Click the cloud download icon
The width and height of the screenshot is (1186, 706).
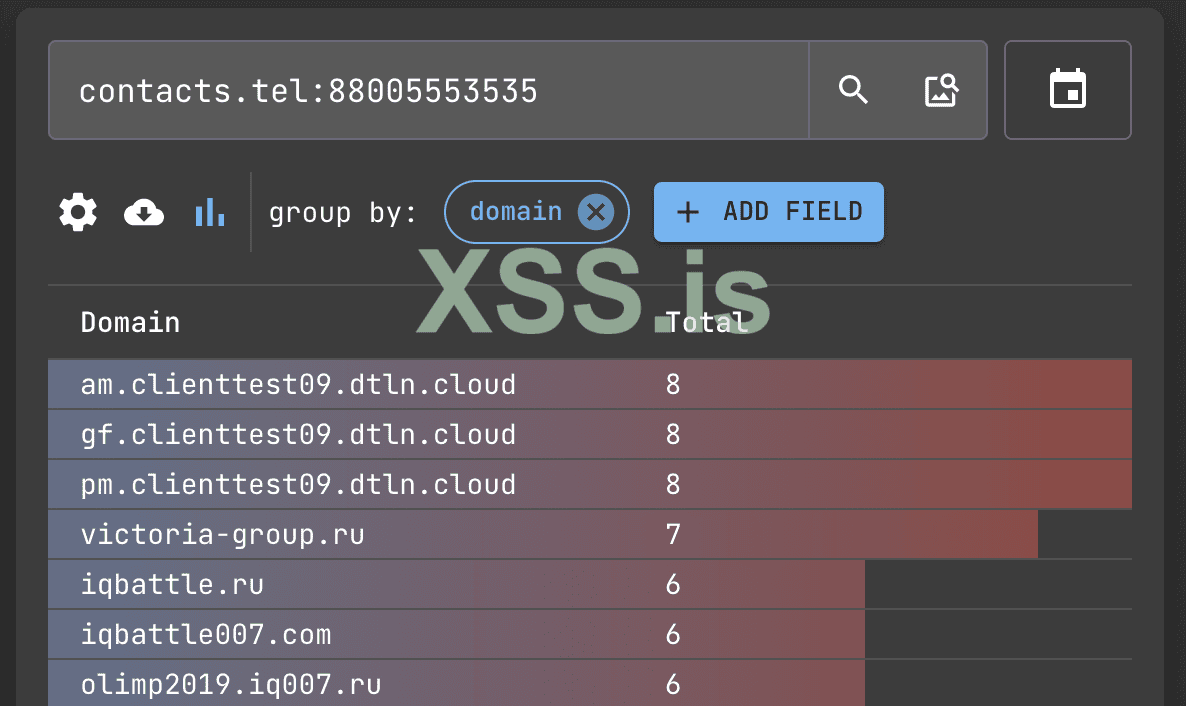click(144, 212)
